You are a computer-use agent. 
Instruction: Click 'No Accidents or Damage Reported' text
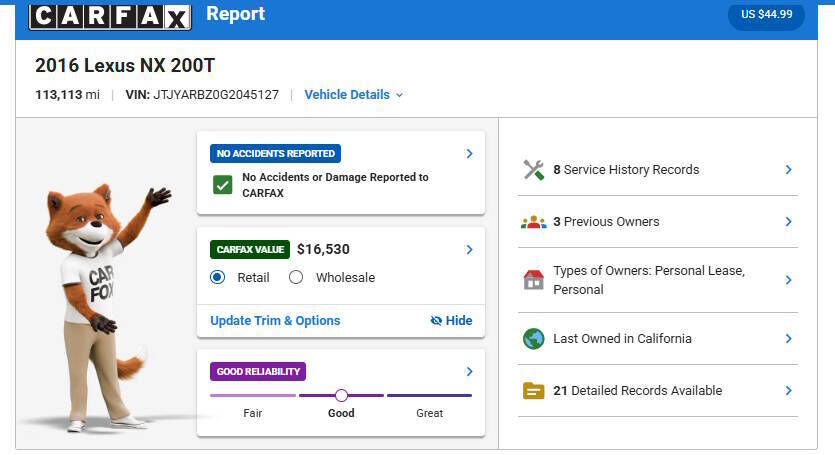(x=335, y=185)
